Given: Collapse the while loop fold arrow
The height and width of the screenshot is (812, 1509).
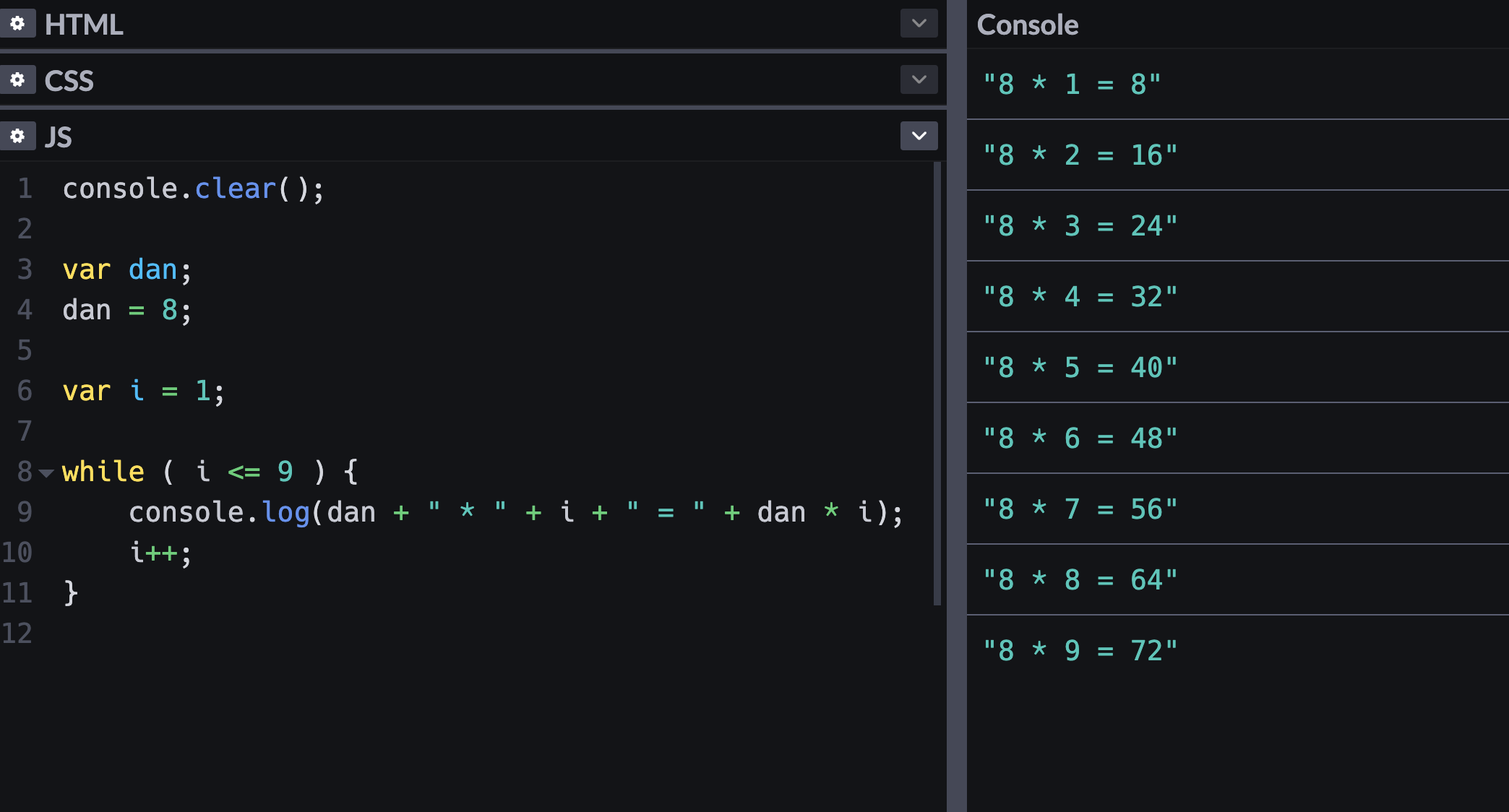Looking at the screenshot, I should (x=47, y=473).
